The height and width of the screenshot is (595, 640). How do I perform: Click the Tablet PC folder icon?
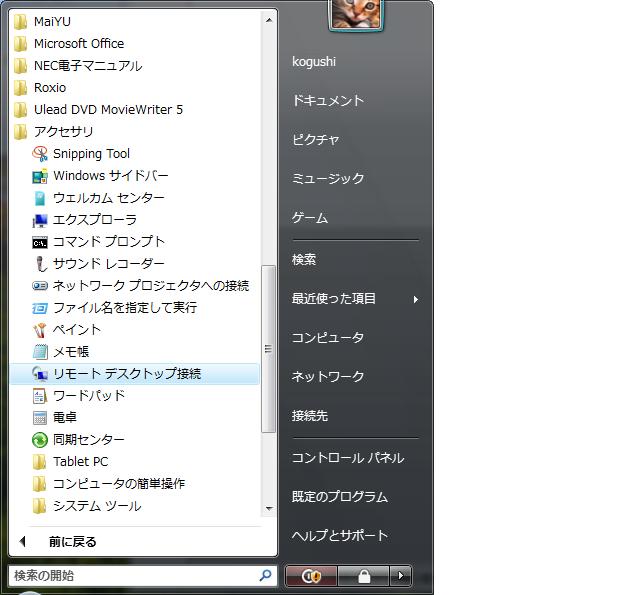(40, 462)
